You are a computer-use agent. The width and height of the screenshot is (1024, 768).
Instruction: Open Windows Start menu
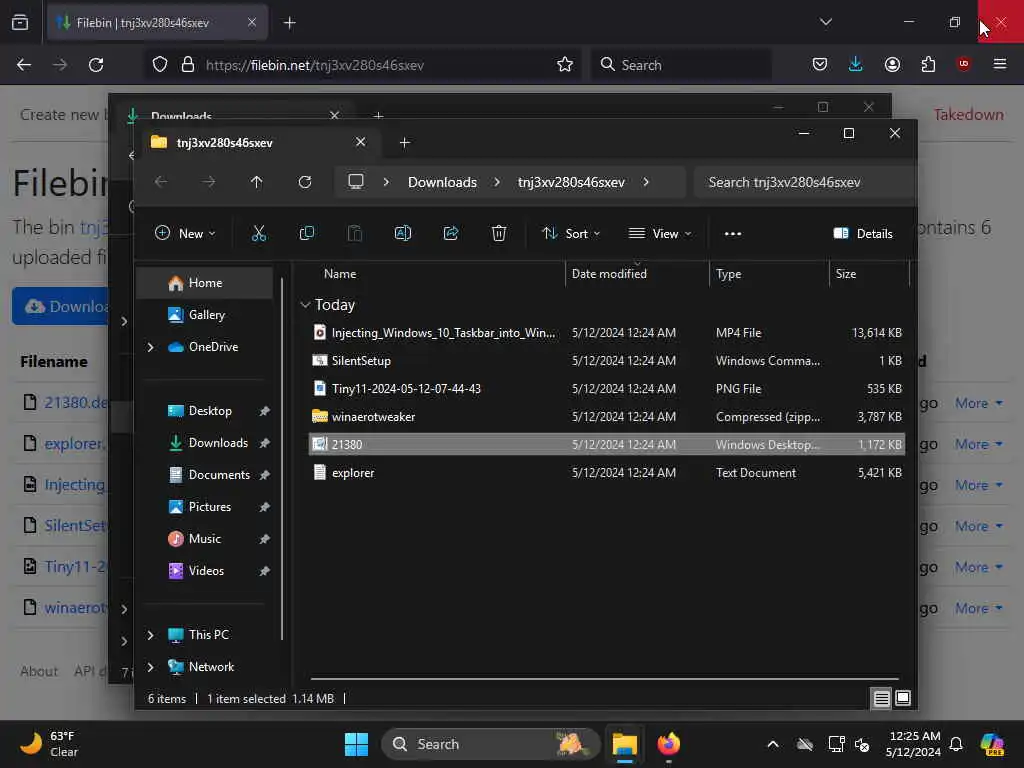[x=356, y=744]
